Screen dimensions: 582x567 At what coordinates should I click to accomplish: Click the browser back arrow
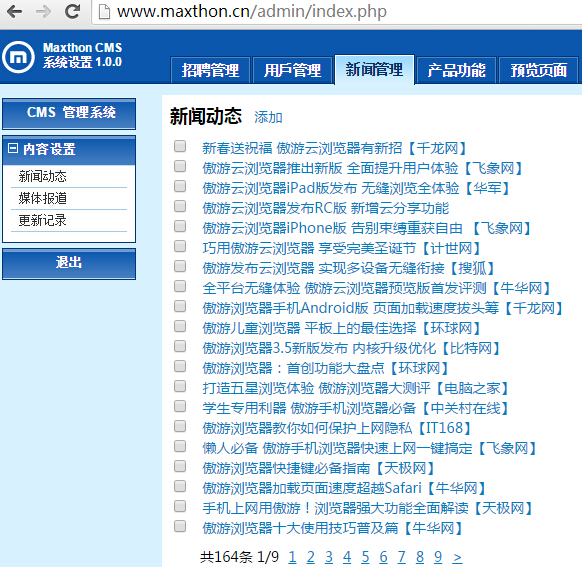point(14,12)
